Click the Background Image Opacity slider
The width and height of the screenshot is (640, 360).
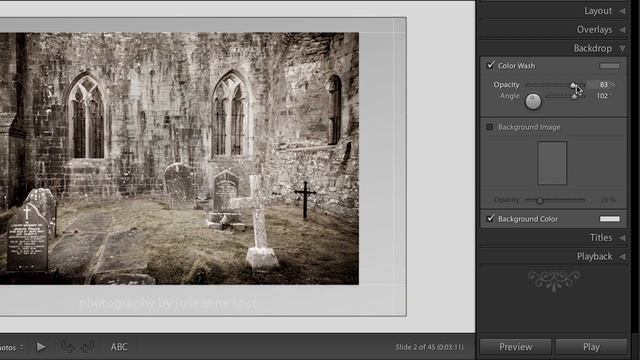555,200
